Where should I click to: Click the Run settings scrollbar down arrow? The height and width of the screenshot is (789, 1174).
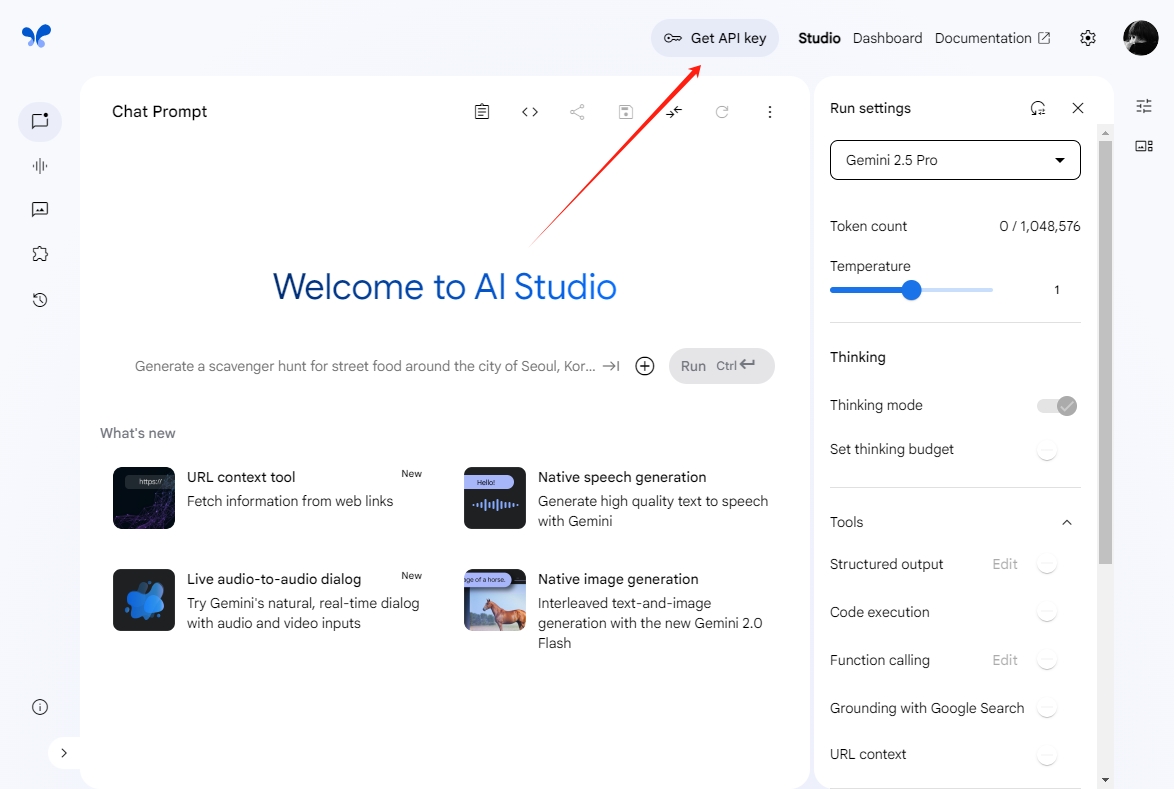tap(1105, 780)
